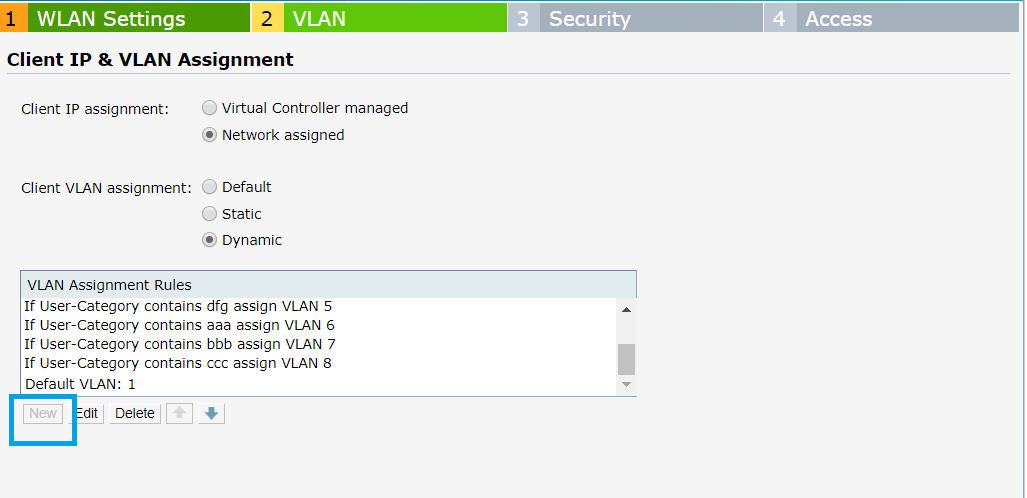Click the move rule down arrow icon
Image resolution: width=1027 pixels, height=498 pixels.
(212, 413)
